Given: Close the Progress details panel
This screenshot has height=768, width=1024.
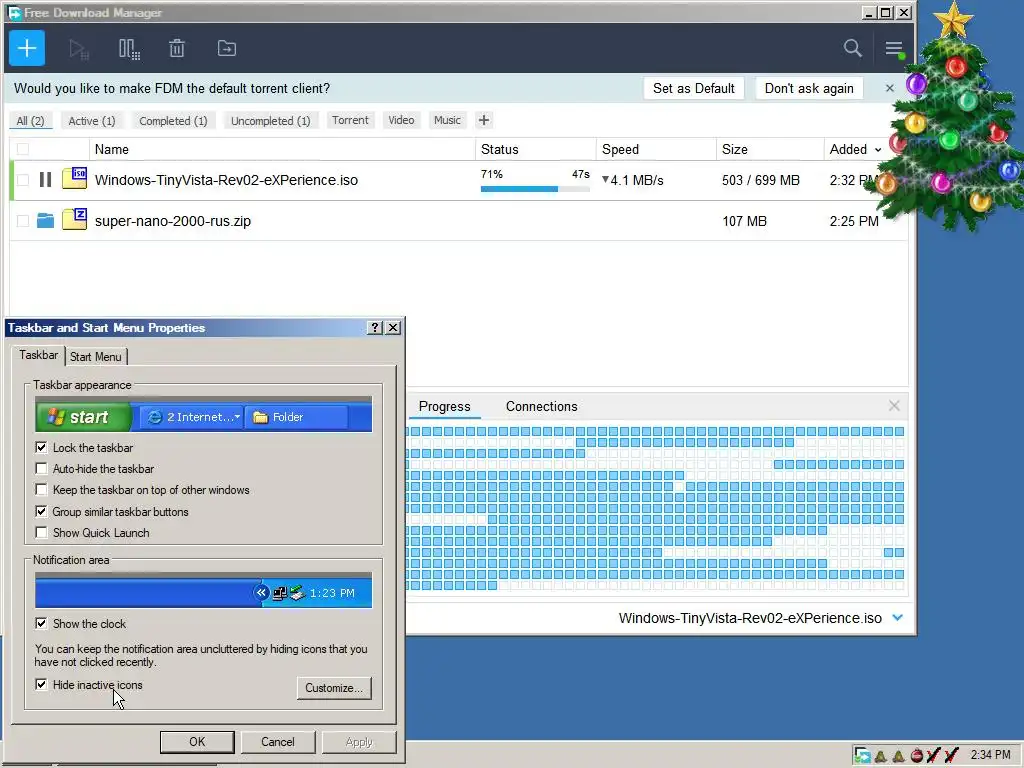Looking at the screenshot, I should [x=894, y=406].
